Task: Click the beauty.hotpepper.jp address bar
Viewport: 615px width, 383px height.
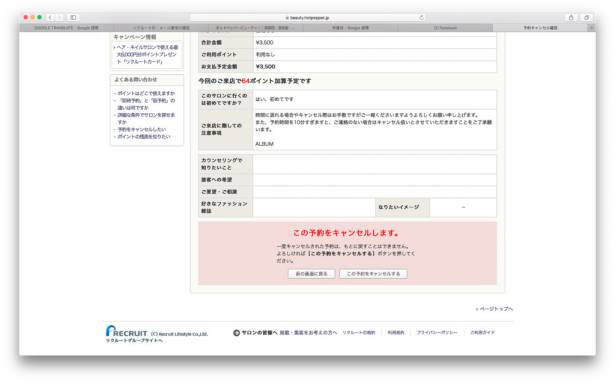Action: click(308, 18)
